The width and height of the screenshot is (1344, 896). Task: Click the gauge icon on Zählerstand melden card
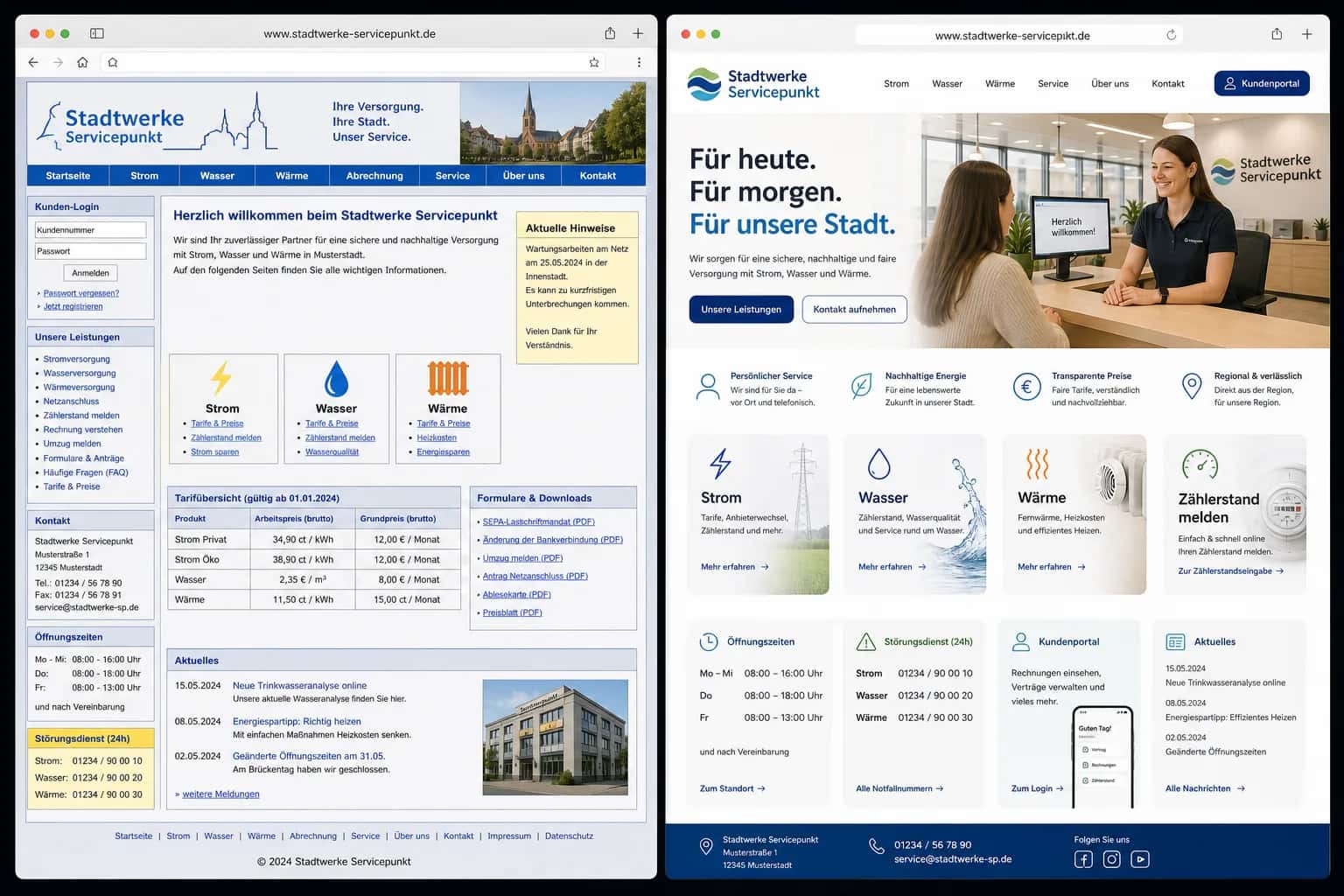pyautogui.click(x=1200, y=464)
